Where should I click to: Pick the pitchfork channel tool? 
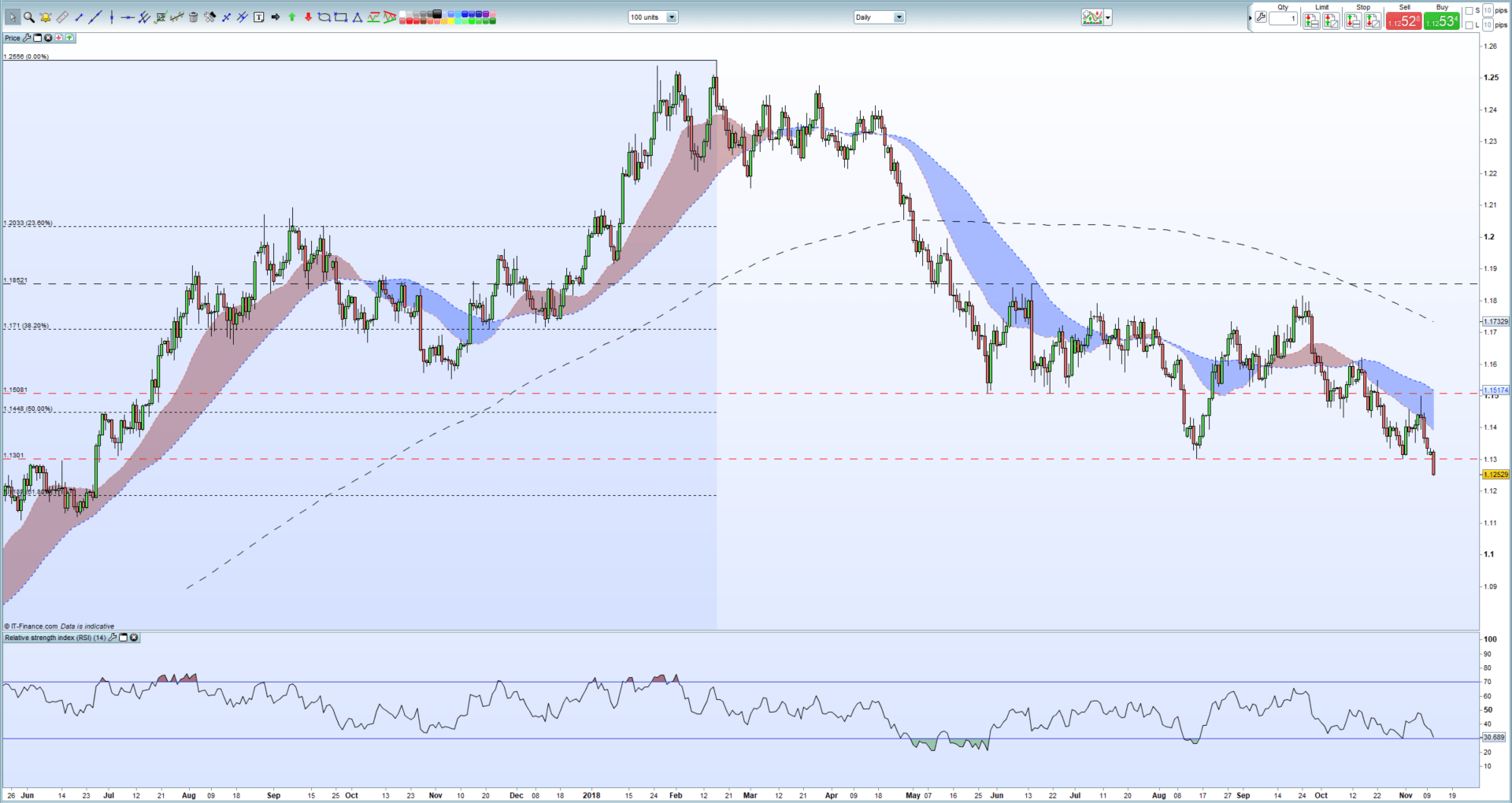144,17
